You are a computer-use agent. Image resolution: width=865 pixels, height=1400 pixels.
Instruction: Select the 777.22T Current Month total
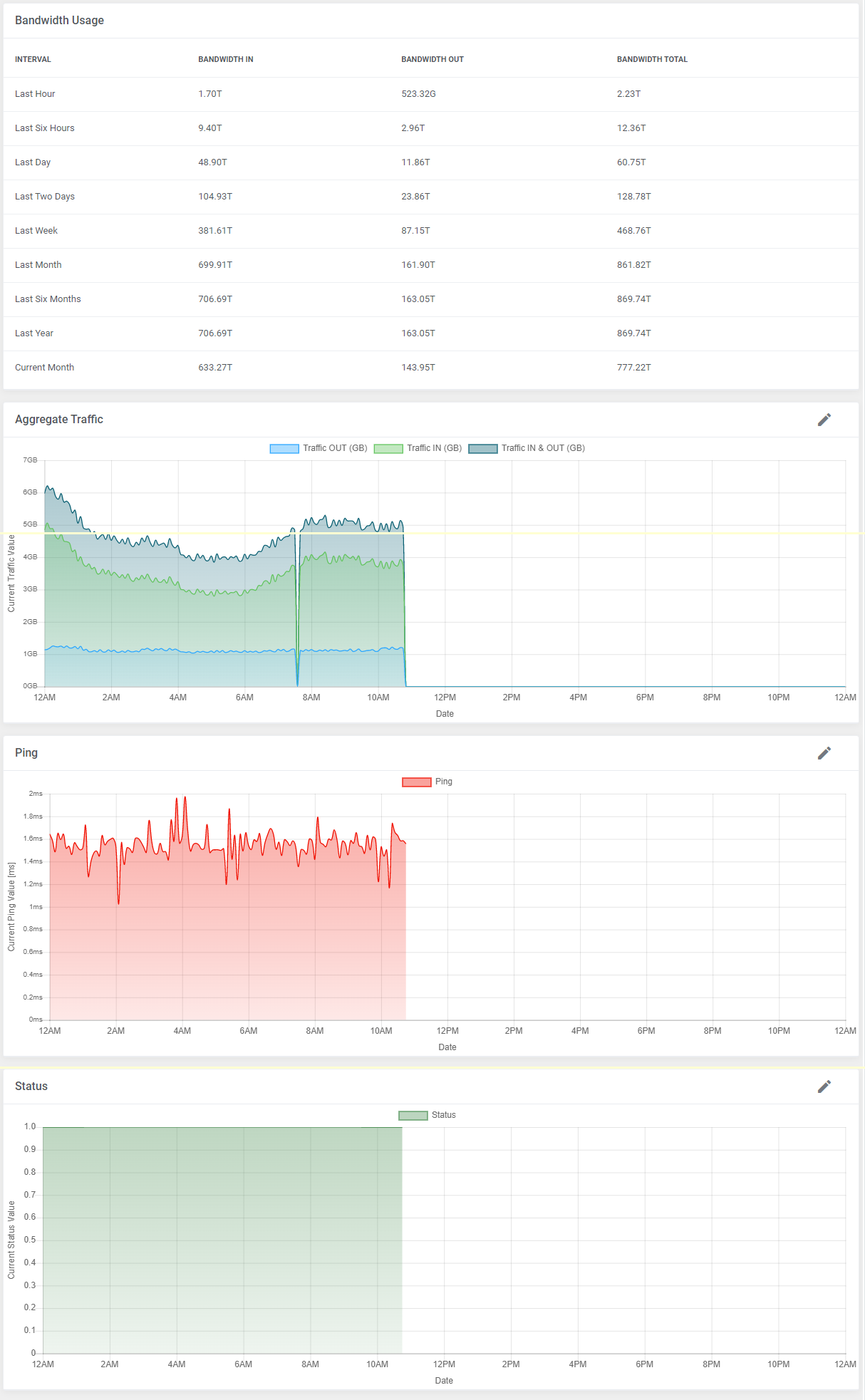pyautogui.click(x=634, y=368)
